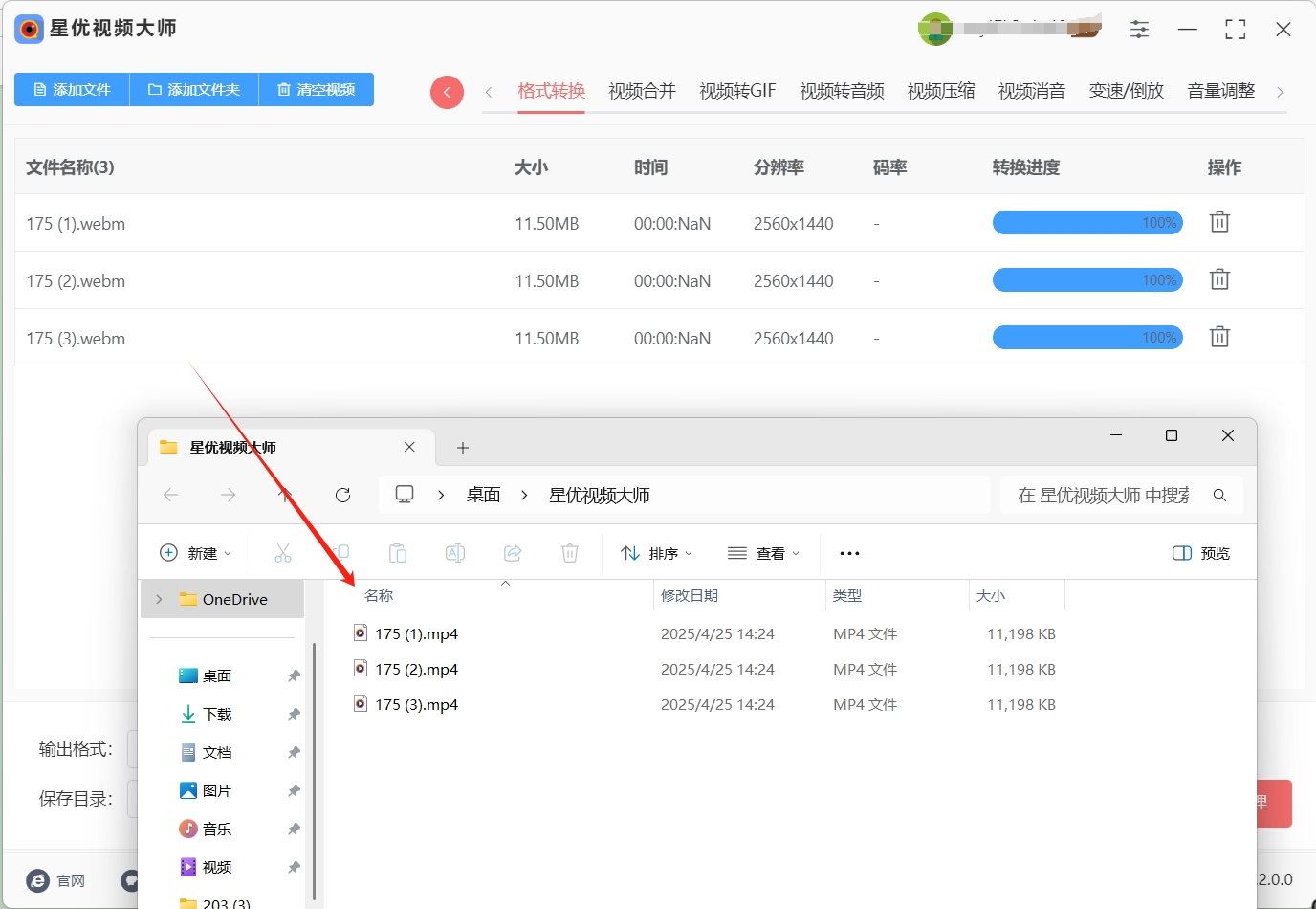Click the user avatar in title bar
The width and height of the screenshot is (1316, 909).
coord(935,30)
